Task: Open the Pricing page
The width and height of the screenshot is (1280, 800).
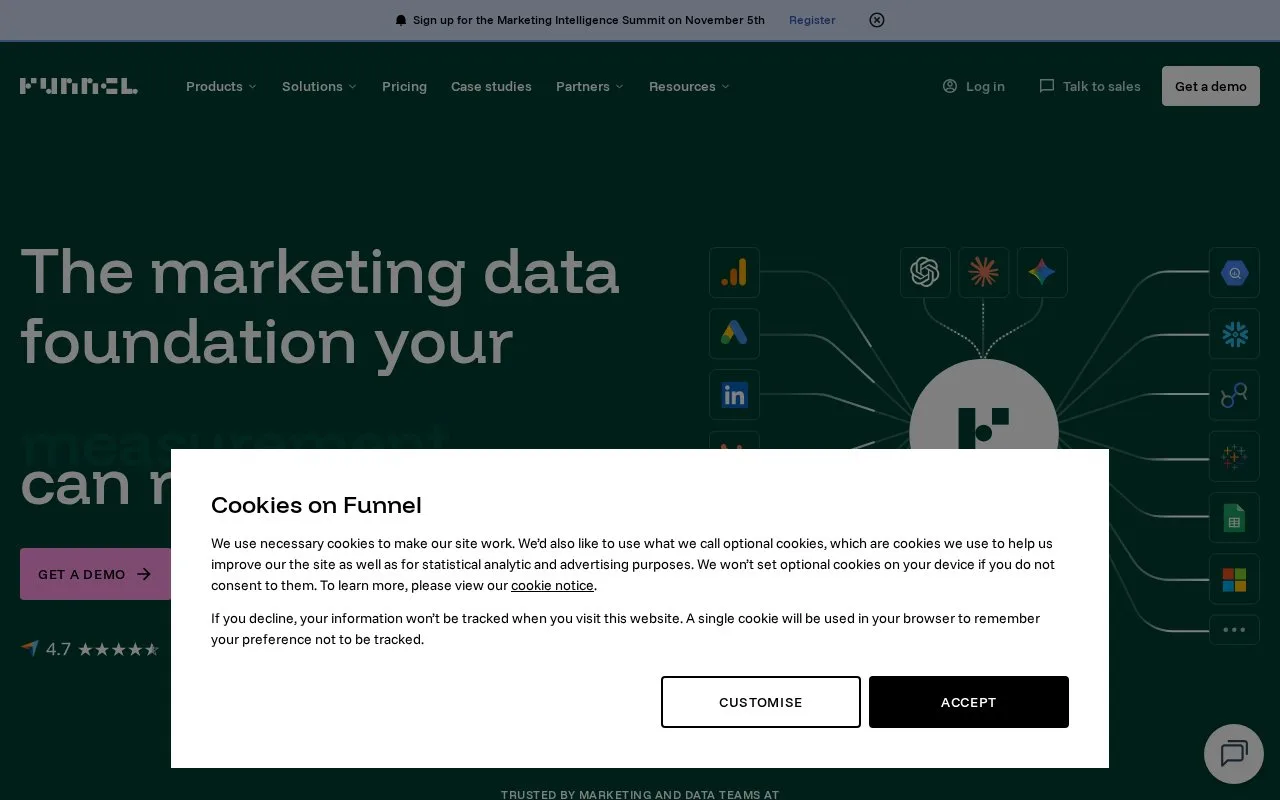Action: tap(404, 86)
